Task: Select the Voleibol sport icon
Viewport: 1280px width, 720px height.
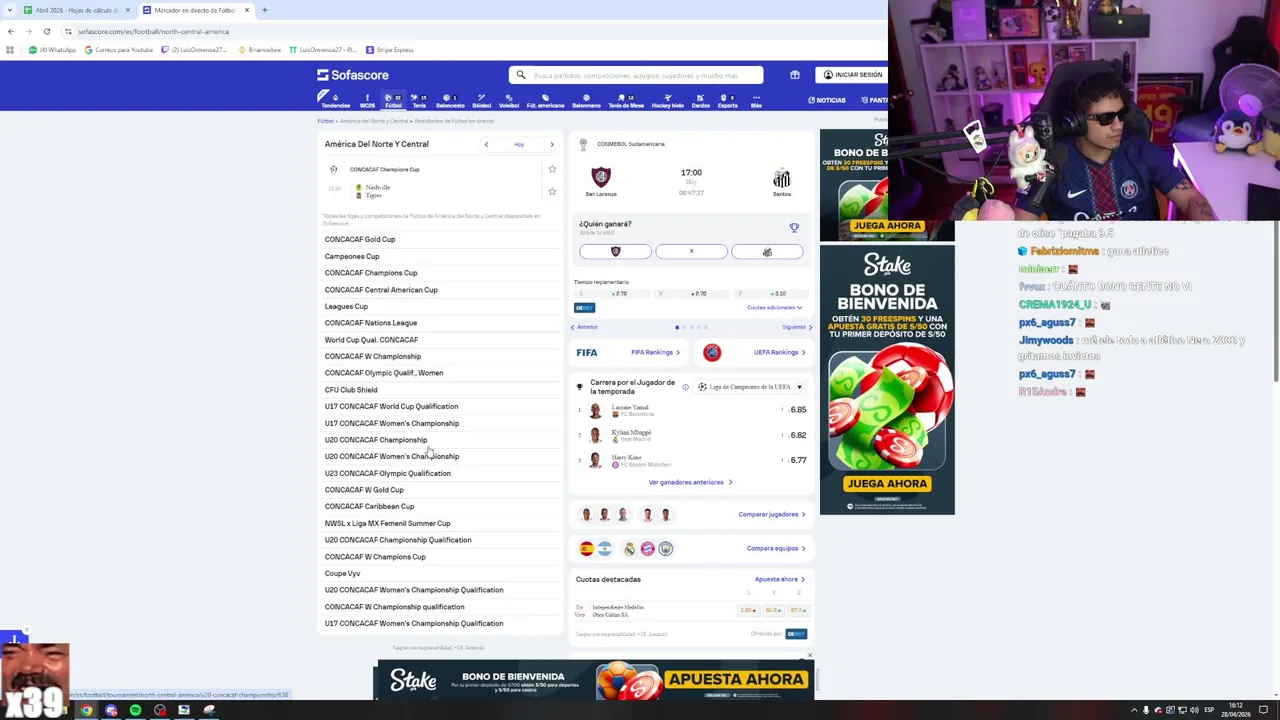Action: [x=509, y=101]
